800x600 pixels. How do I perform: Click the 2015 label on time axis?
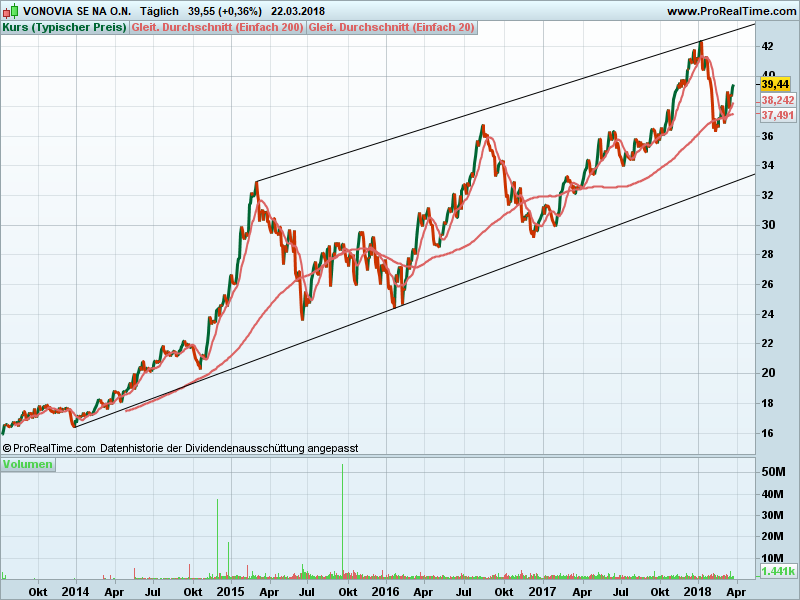pos(231,591)
